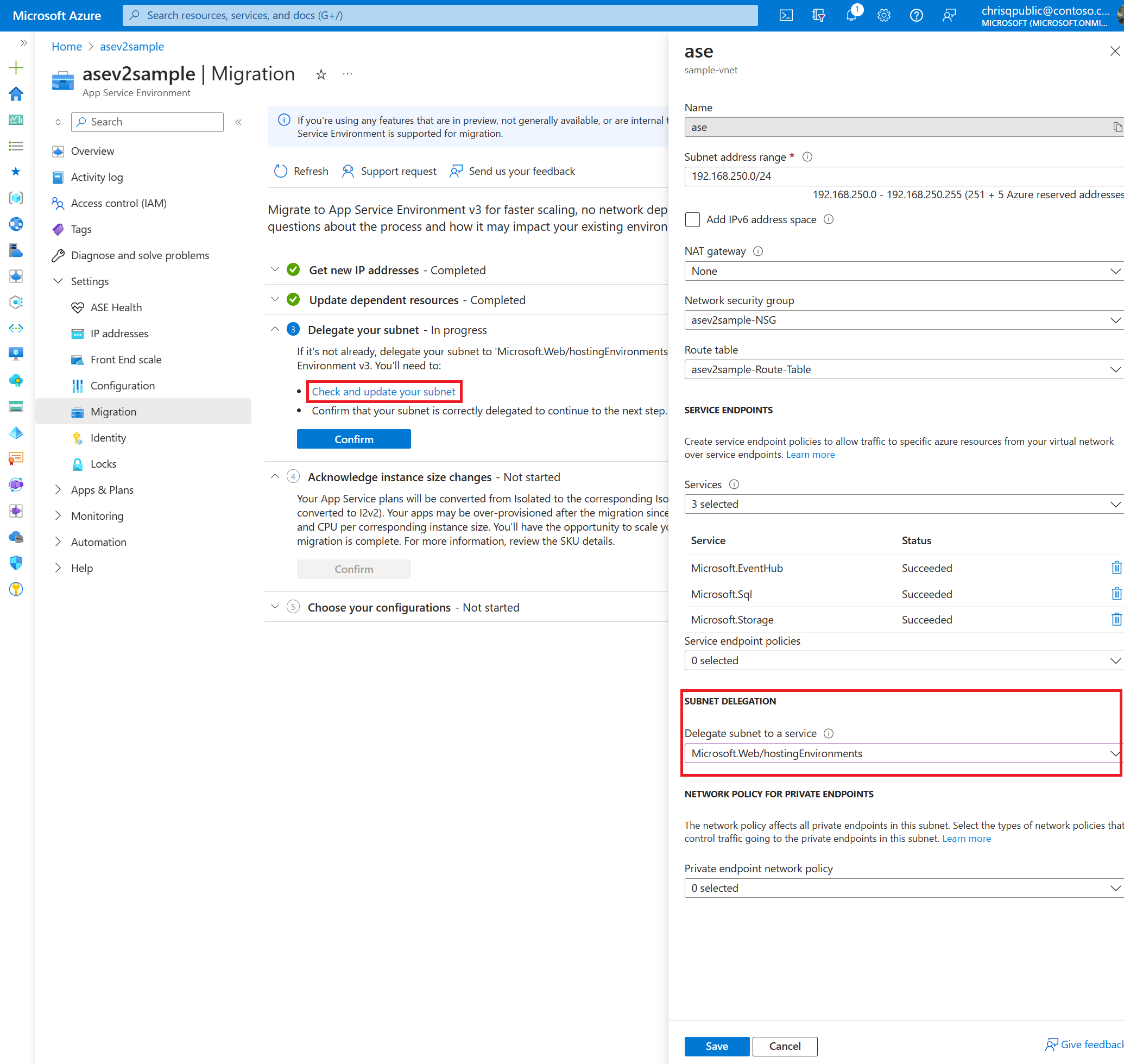Click Check and update your subnet link
1124x1064 pixels.
point(386,391)
